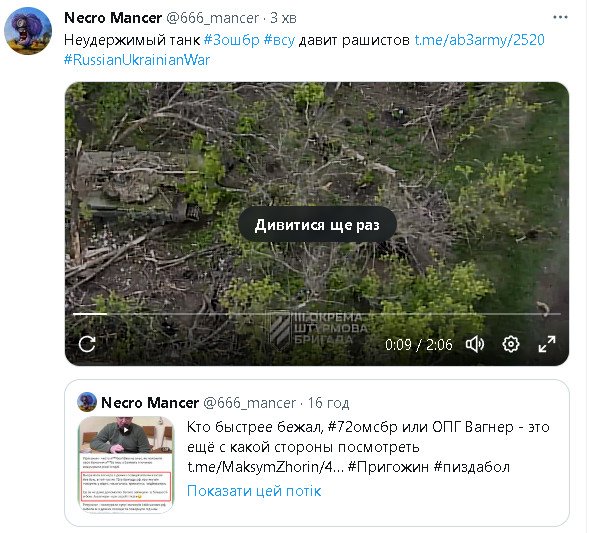
Task: Open the t.me/ab3army/2520 link
Action: pyautogui.click(x=480, y=40)
